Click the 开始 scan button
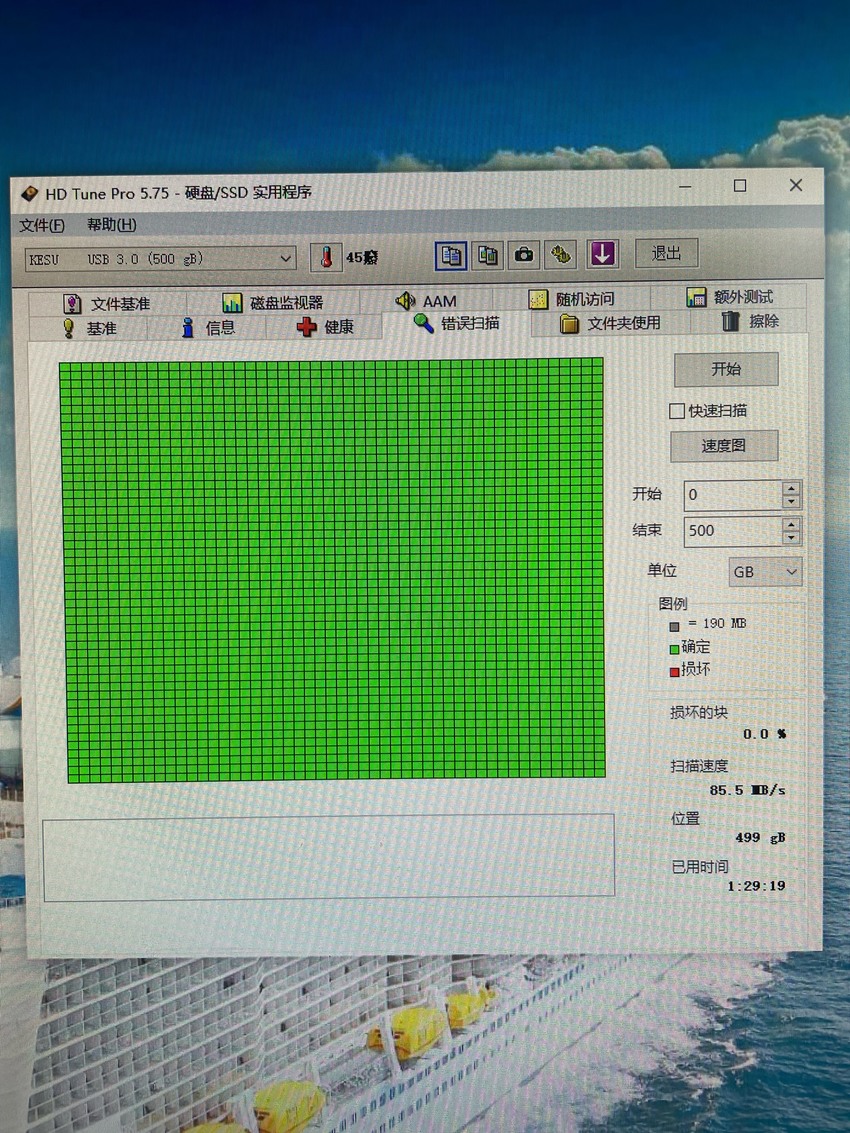Screen dimensions: 850x1133 tap(726, 369)
